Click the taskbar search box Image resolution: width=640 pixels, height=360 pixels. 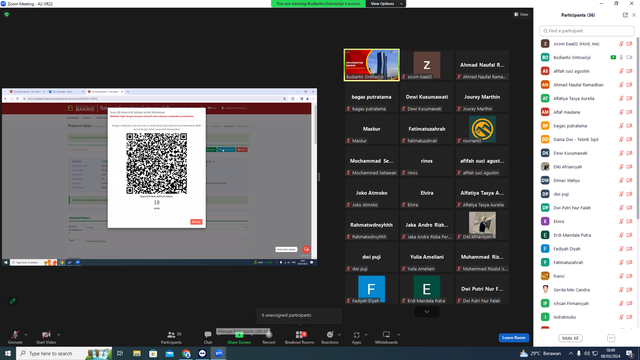(64, 353)
